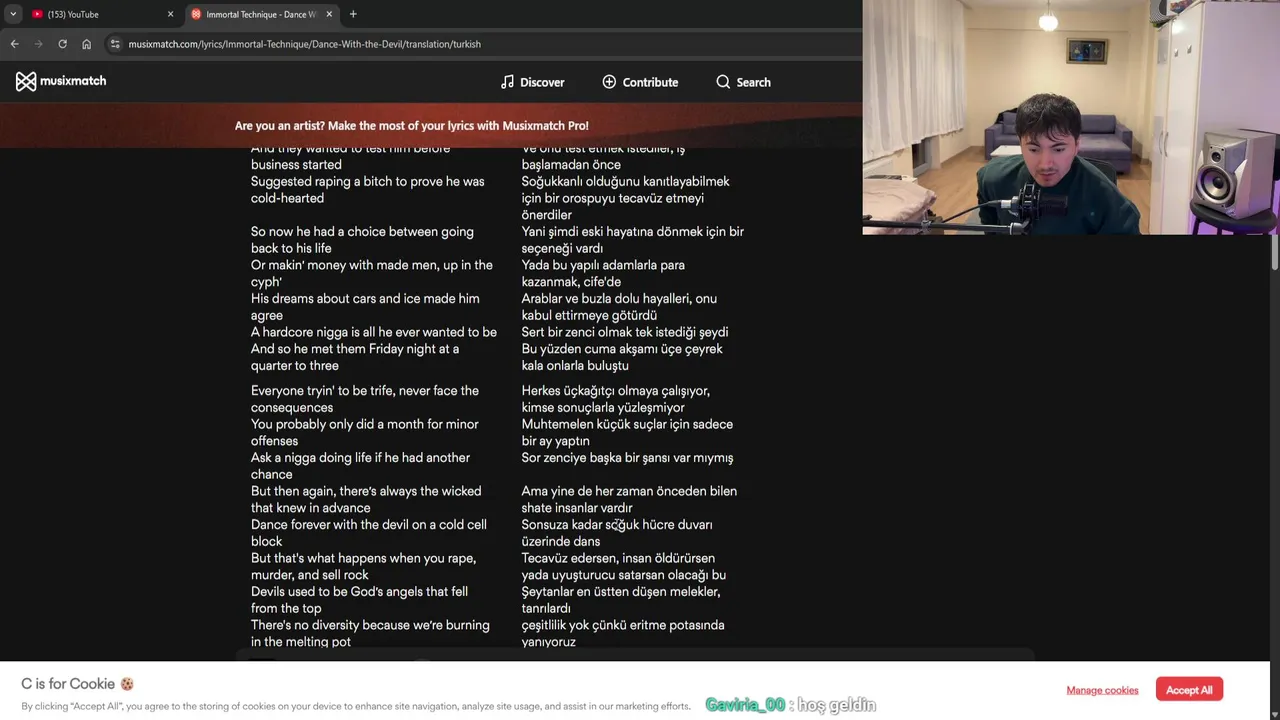The image size is (1280, 720).
Task: Go forward one page
Action: (x=38, y=44)
